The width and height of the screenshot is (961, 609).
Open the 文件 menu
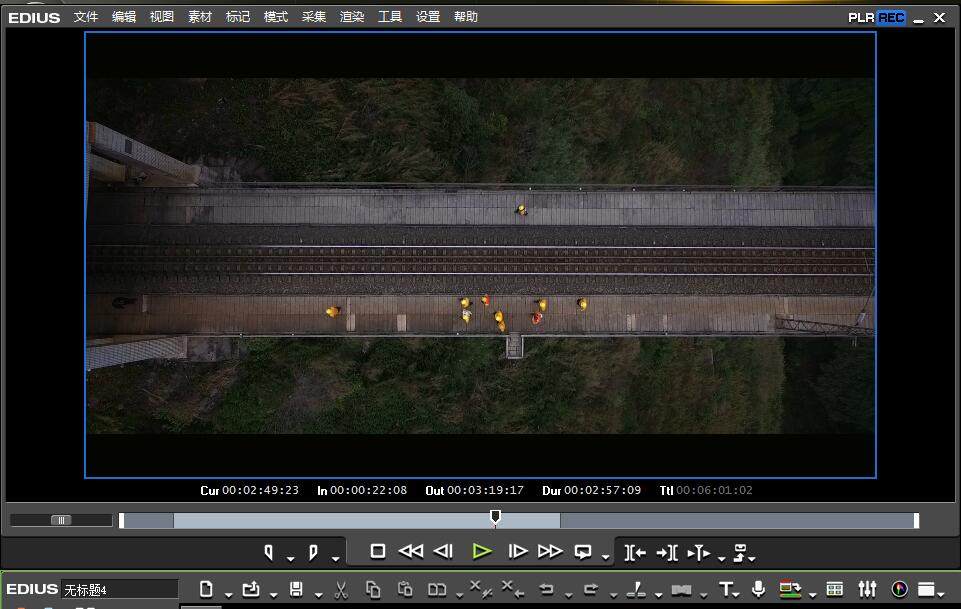point(86,17)
